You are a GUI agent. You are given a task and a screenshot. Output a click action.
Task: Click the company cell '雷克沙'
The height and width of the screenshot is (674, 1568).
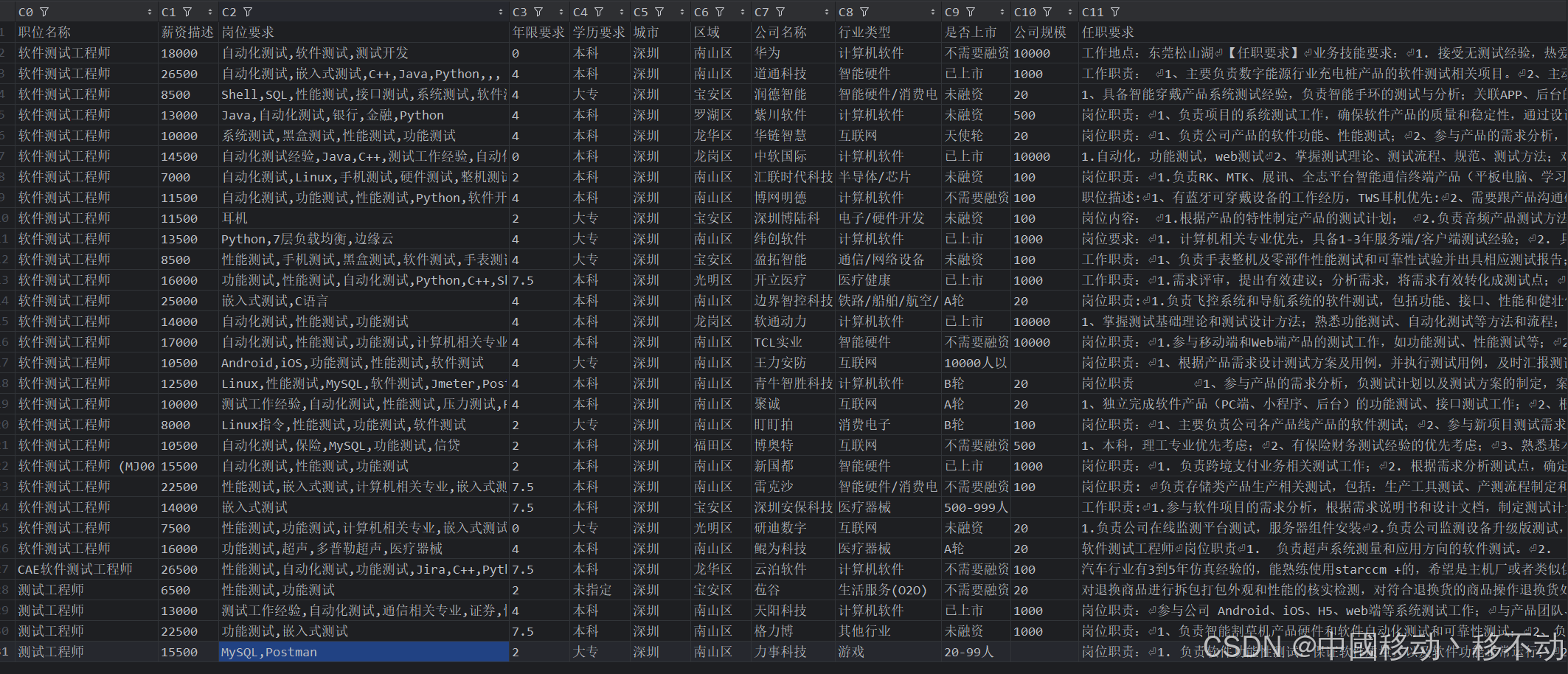[x=774, y=487]
